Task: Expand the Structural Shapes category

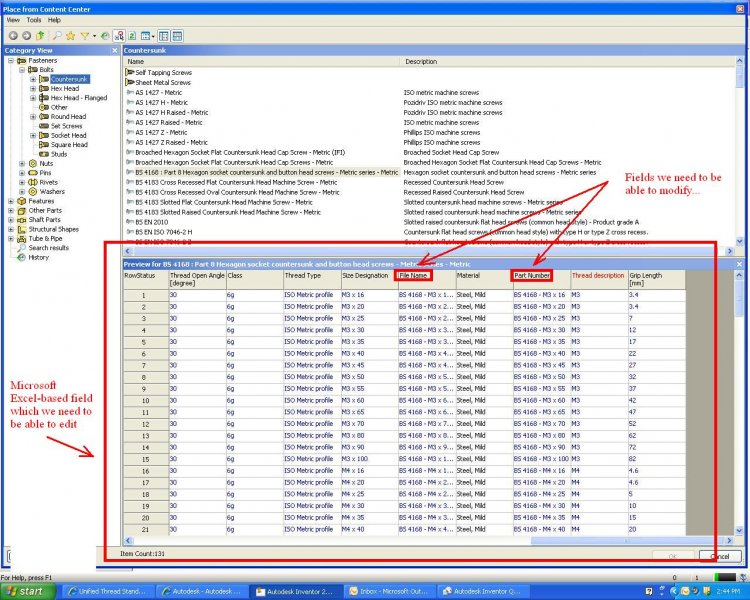Action: [x=10, y=229]
